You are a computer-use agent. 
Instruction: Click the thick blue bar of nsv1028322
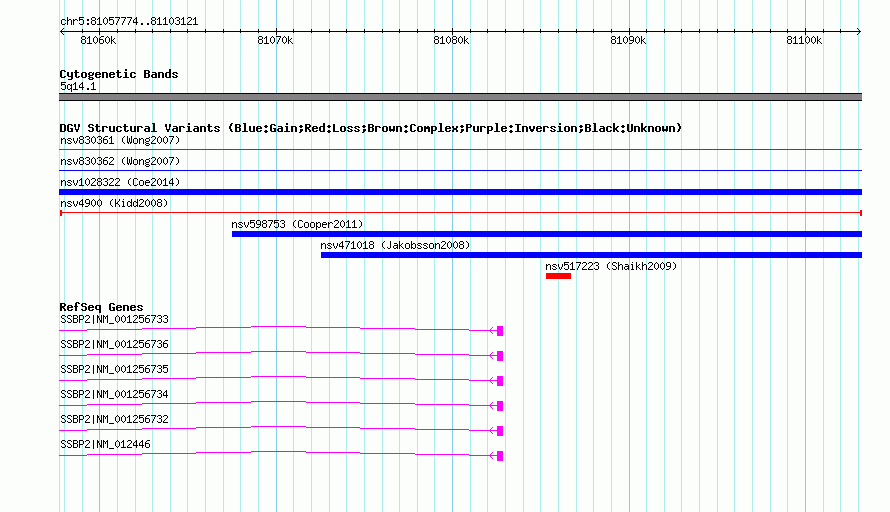[x=460, y=192]
